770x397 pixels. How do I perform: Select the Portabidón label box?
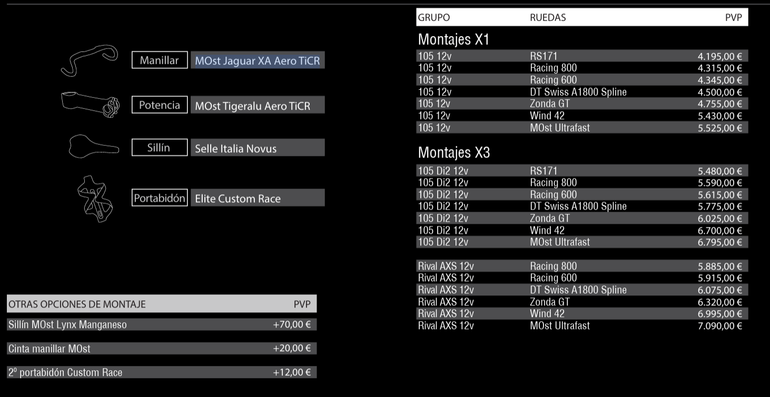click(160, 198)
